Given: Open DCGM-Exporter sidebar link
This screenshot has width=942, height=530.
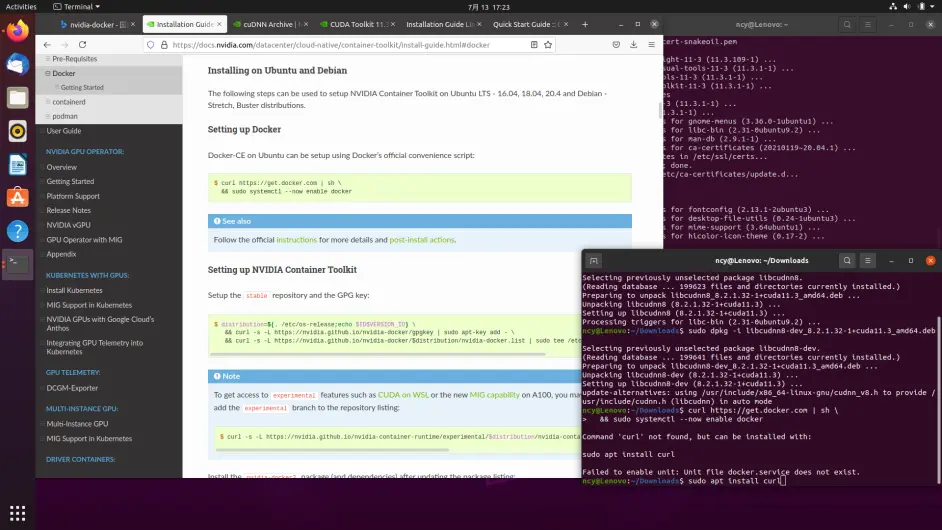Looking at the screenshot, I should (72, 388).
